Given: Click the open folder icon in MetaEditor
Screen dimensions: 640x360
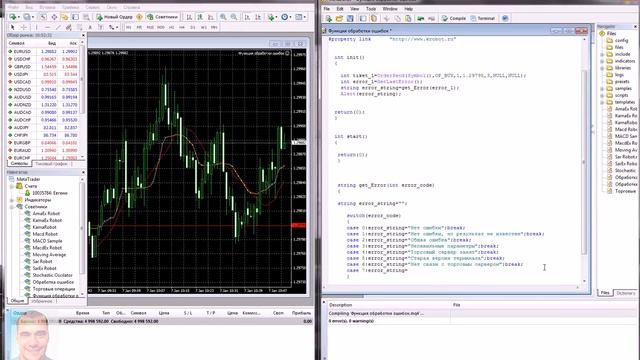Looking at the screenshot, I should coord(339,18).
